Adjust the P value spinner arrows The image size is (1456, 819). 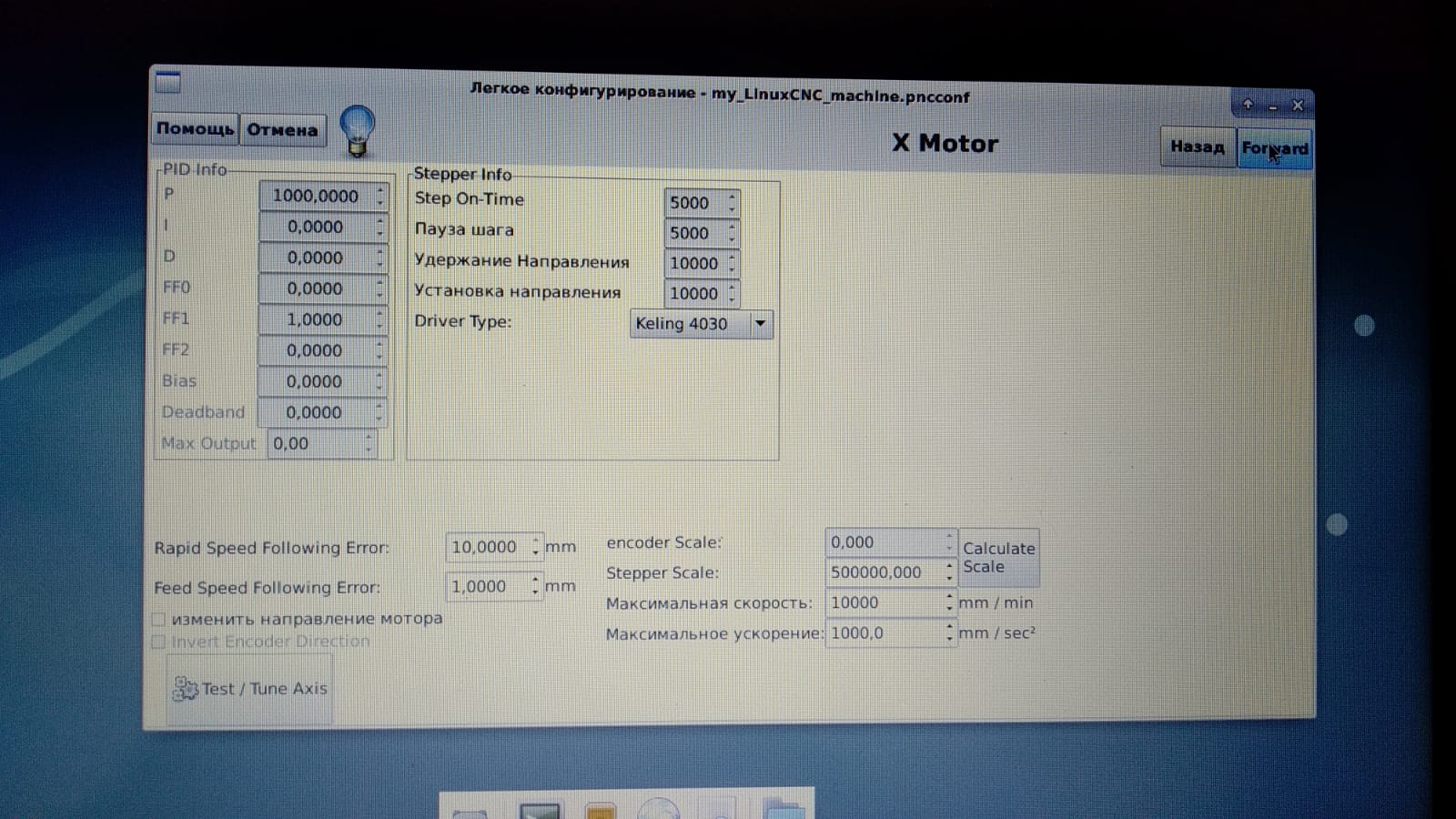(380, 196)
